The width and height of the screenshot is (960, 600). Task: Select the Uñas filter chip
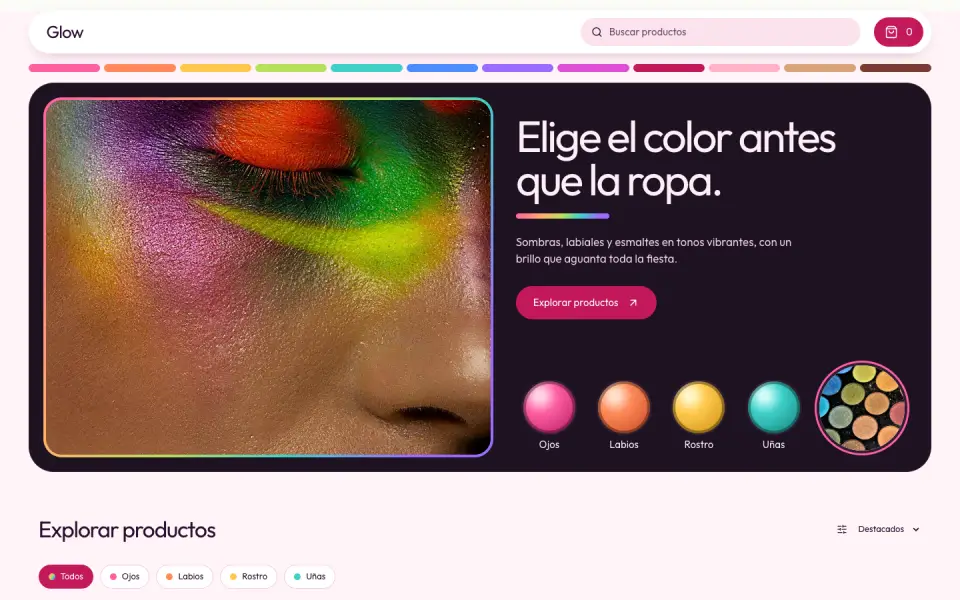click(309, 576)
